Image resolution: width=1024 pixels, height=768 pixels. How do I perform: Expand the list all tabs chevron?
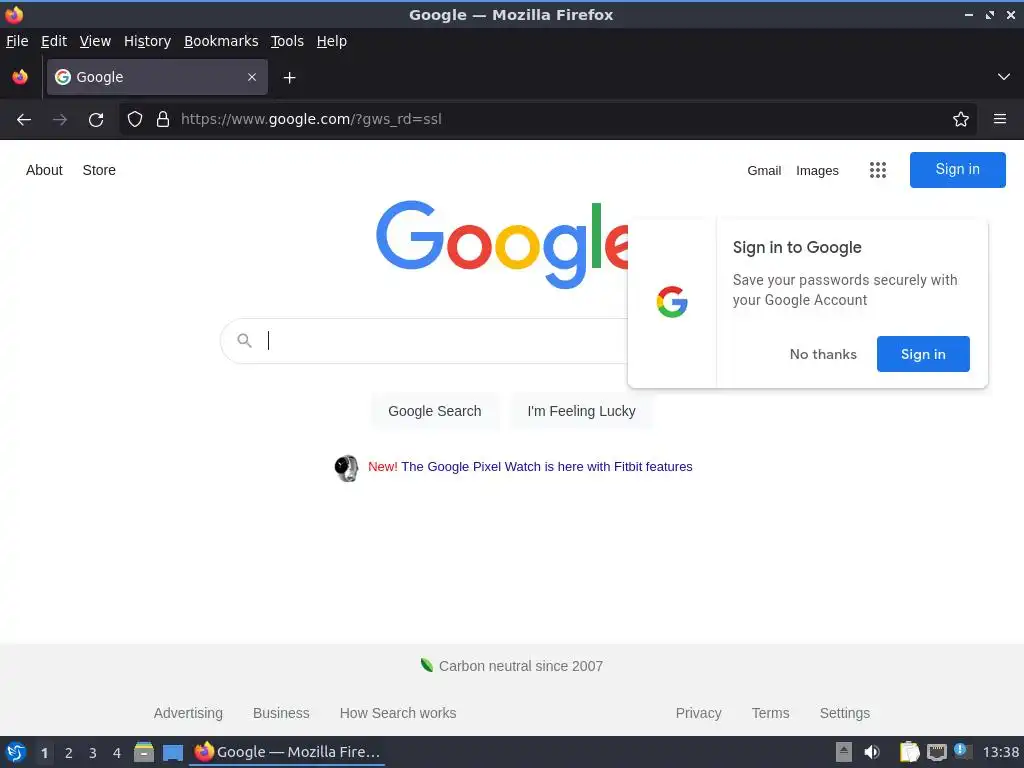(x=1004, y=77)
